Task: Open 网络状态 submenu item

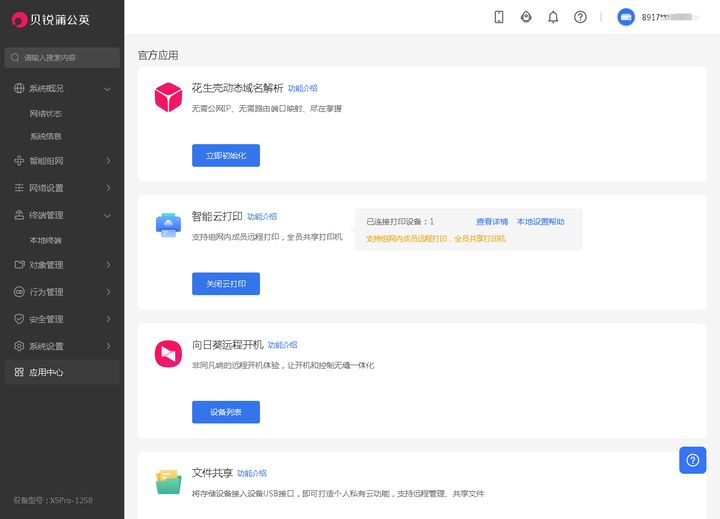Action: click(x=46, y=114)
